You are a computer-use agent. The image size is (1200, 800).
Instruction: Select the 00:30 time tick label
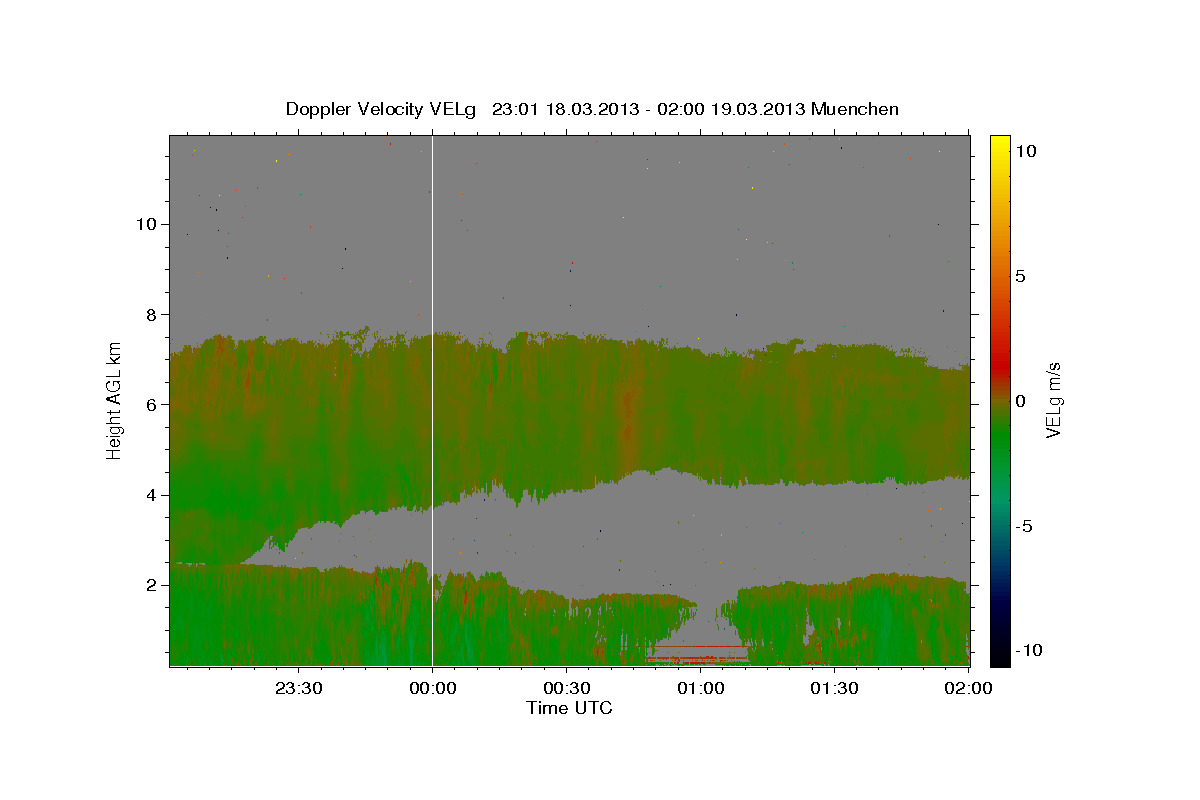[566, 689]
